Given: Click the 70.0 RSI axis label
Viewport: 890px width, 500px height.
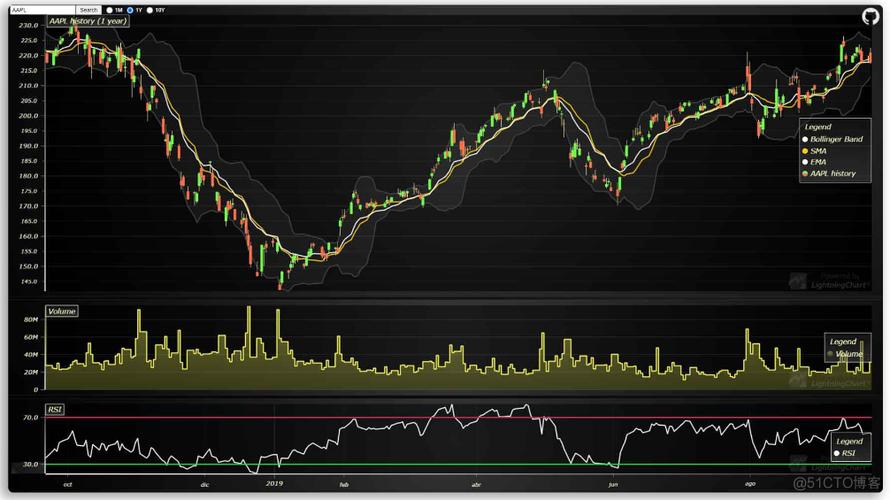Looking at the screenshot, I should click(x=30, y=418).
